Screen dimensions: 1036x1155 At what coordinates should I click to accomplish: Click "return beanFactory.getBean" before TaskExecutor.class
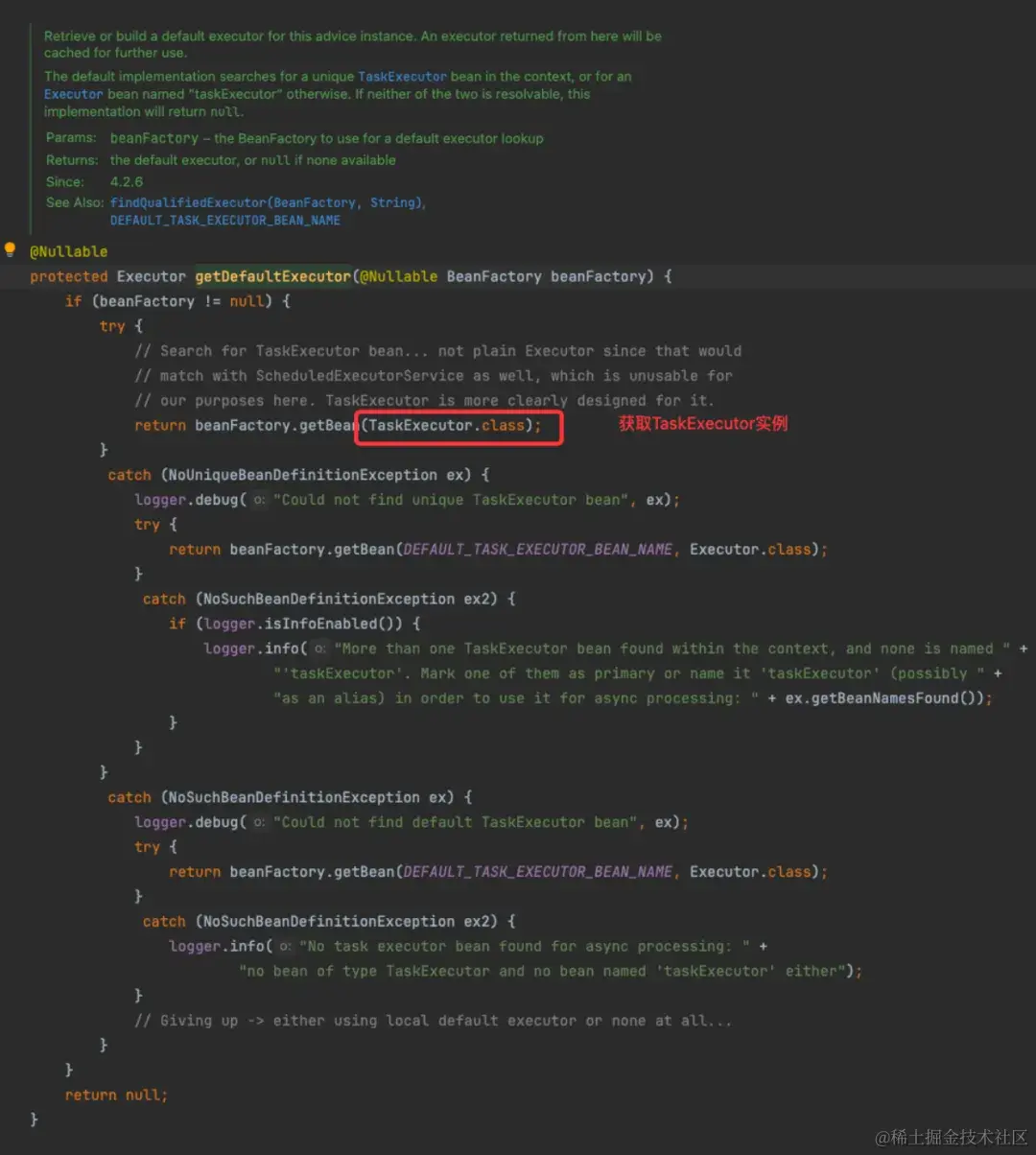coord(247,425)
